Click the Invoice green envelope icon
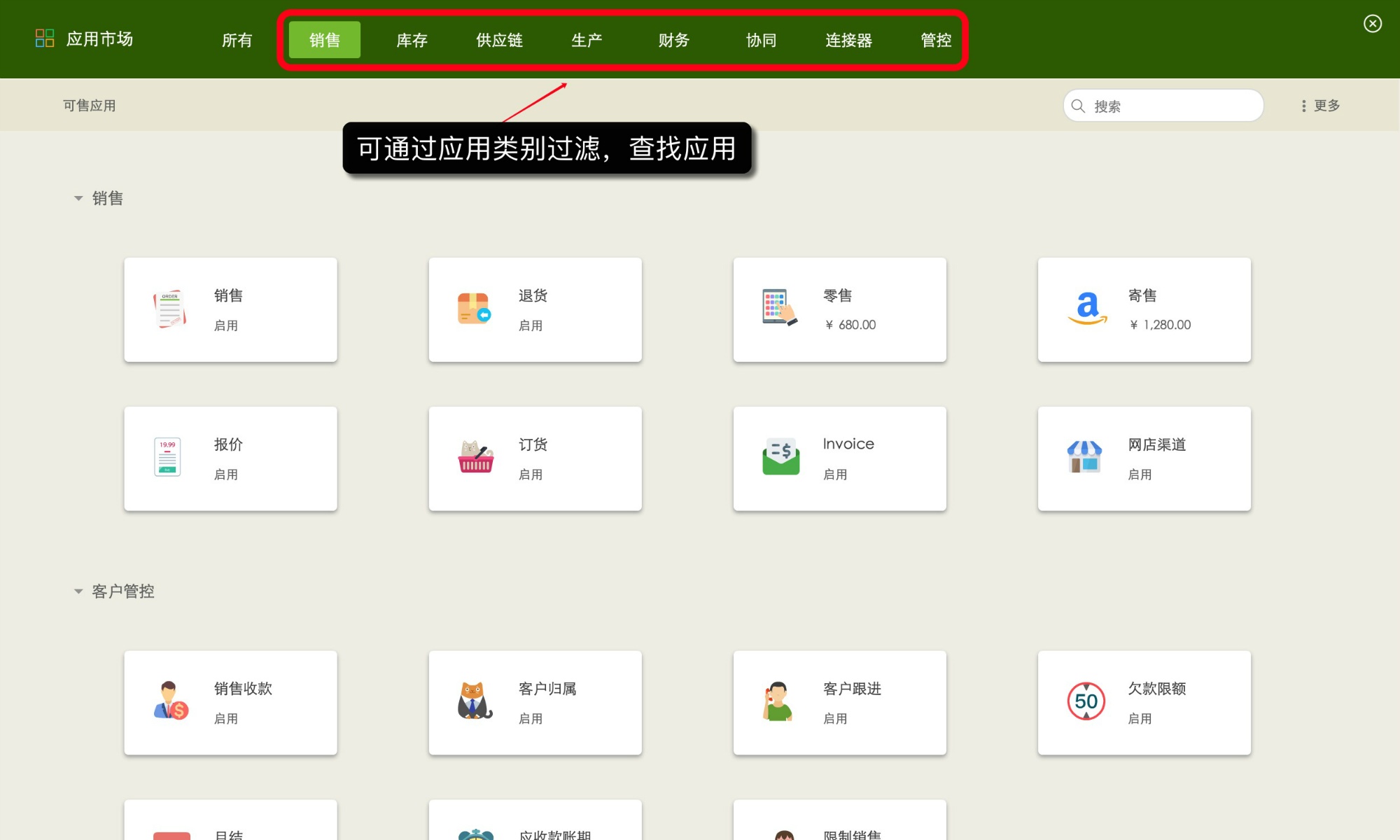The image size is (1400, 840). point(781,456)
